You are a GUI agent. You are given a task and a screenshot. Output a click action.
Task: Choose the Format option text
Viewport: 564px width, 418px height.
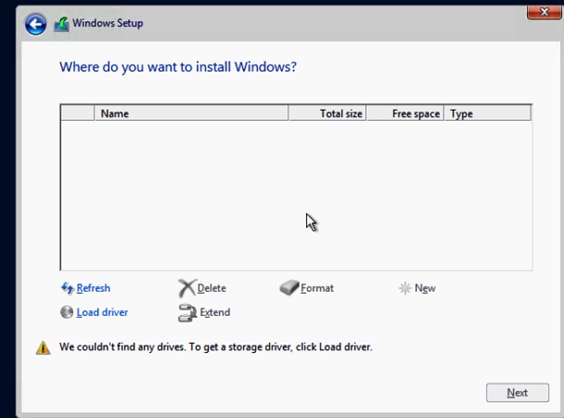click(317, 288)
